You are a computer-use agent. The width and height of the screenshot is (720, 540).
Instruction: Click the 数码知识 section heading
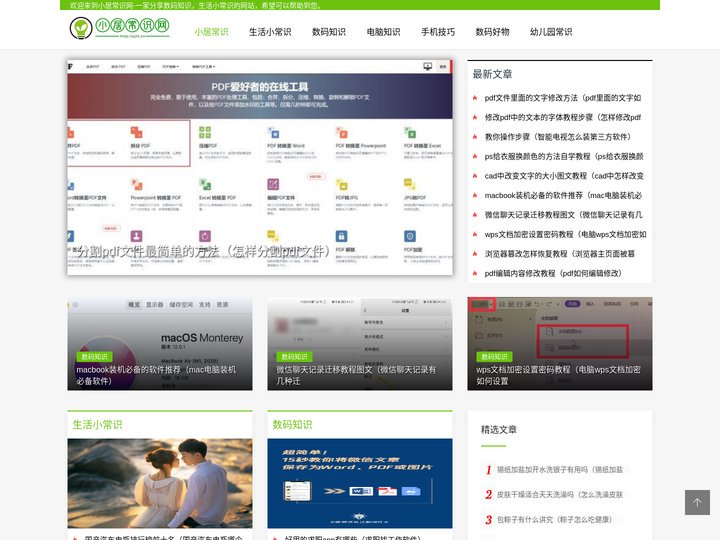292,425
